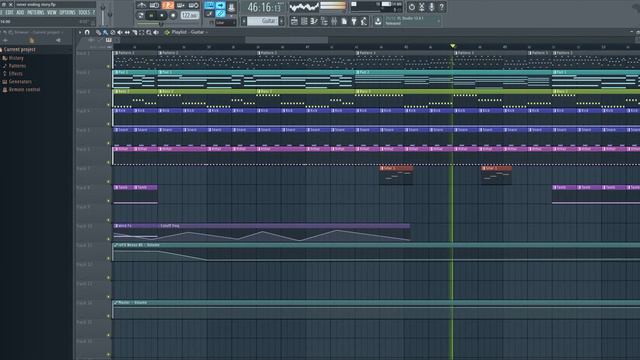The width and height of the screenshot is (640, 360).
Task: Open the VIEW menu
Action: 51,13
